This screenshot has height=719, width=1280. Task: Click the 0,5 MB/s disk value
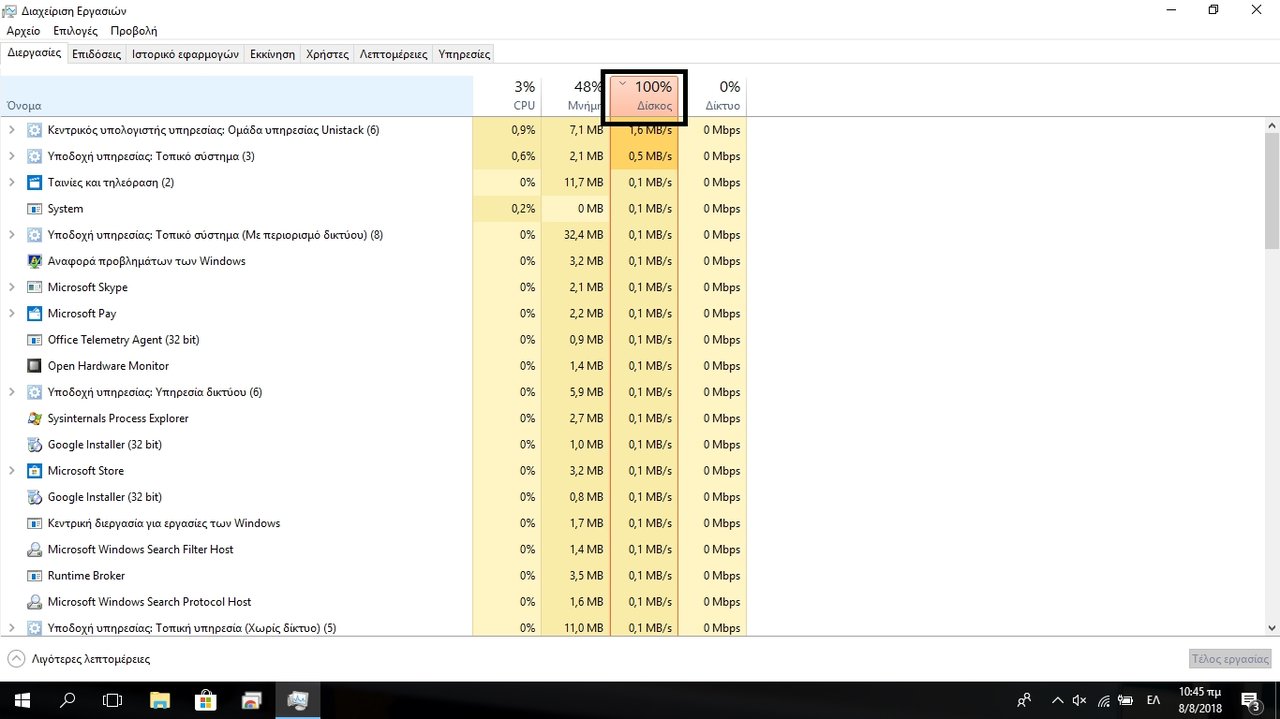(x=651, y=156)
